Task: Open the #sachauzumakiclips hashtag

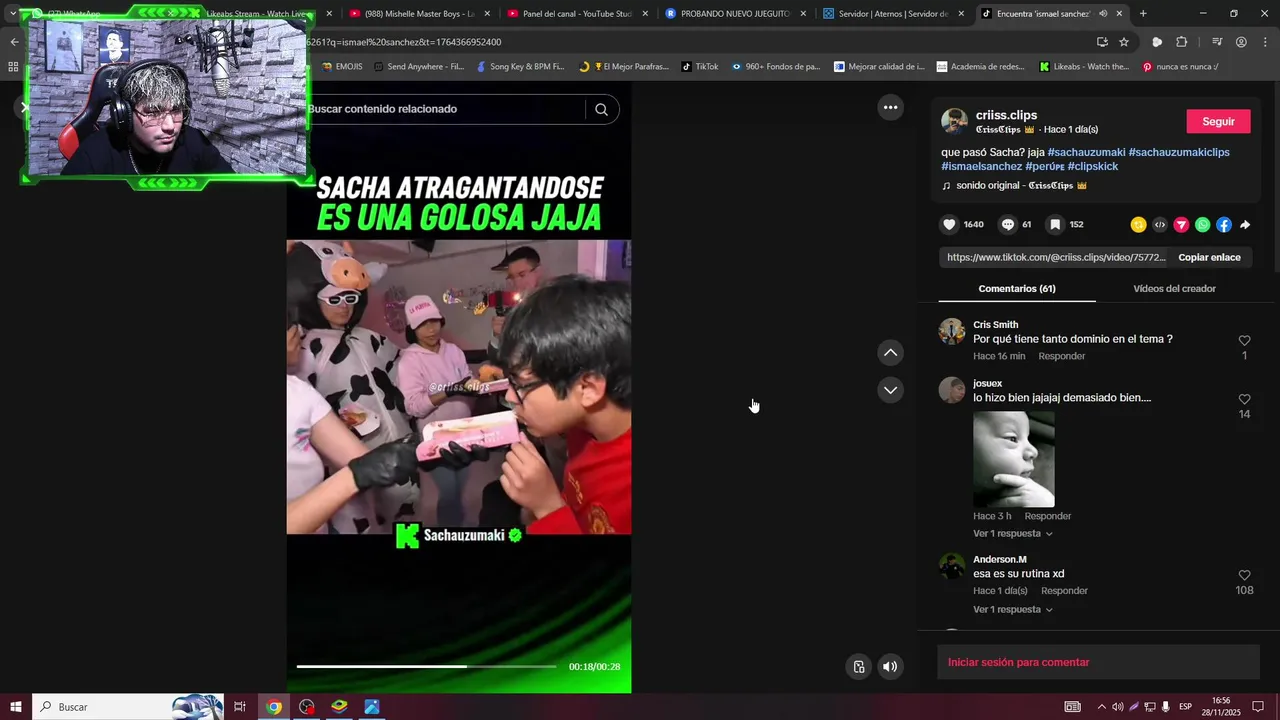Action: 1179,152
